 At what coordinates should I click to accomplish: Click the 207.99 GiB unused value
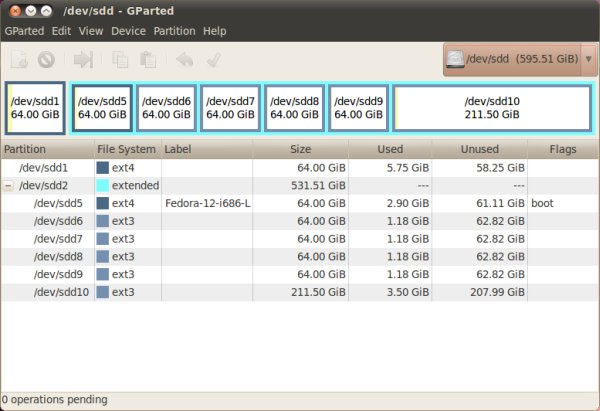coord(497,292)
